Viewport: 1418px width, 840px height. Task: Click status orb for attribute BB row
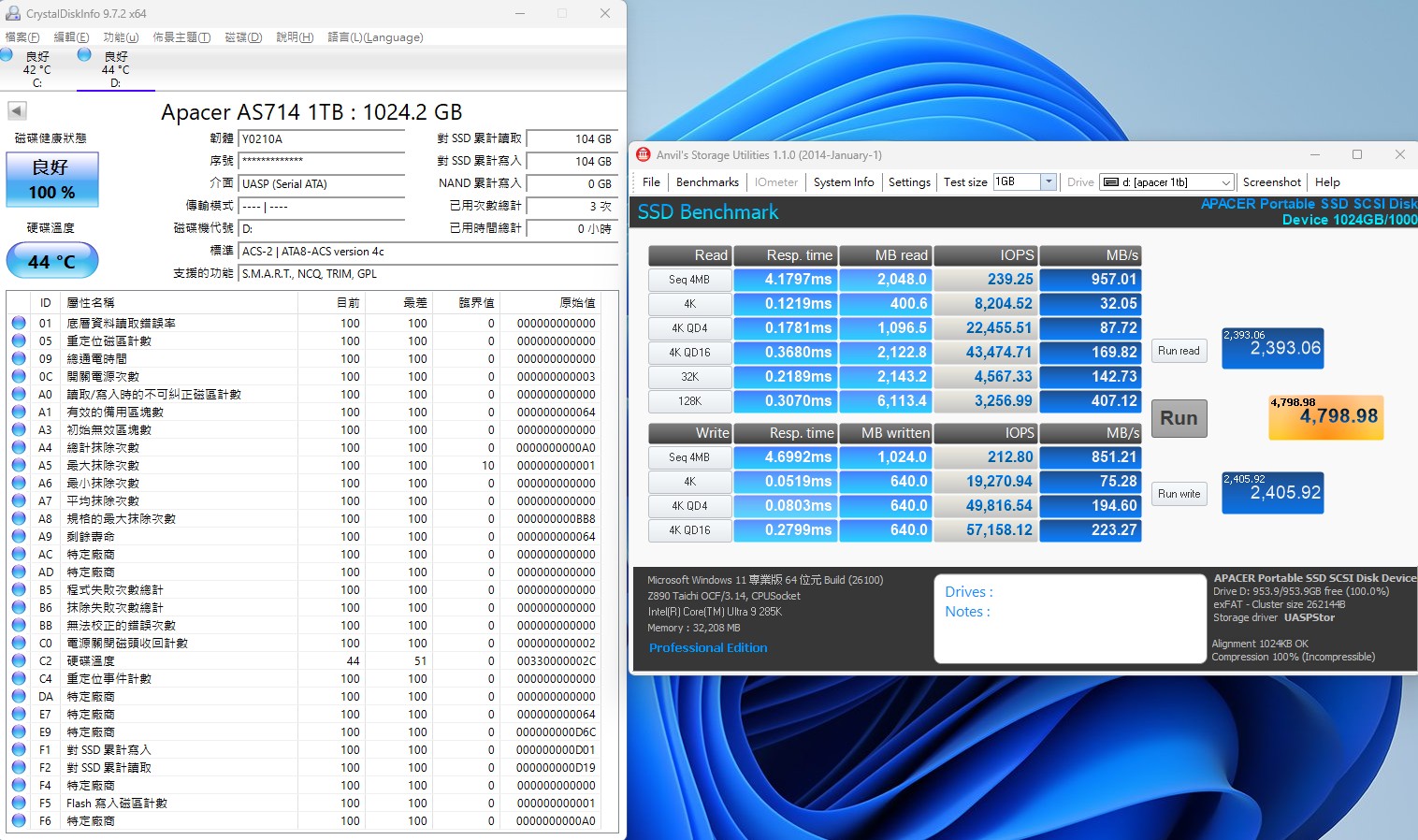19,625
